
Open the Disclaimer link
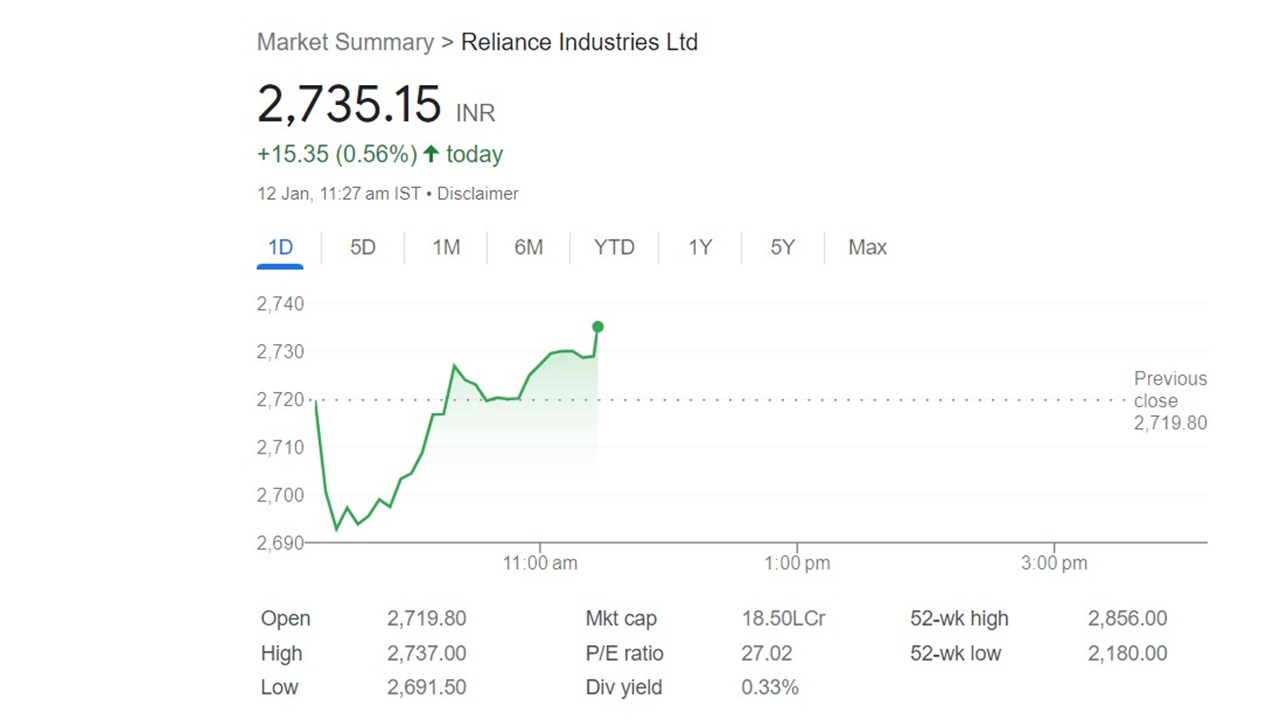tap(478, 194)
